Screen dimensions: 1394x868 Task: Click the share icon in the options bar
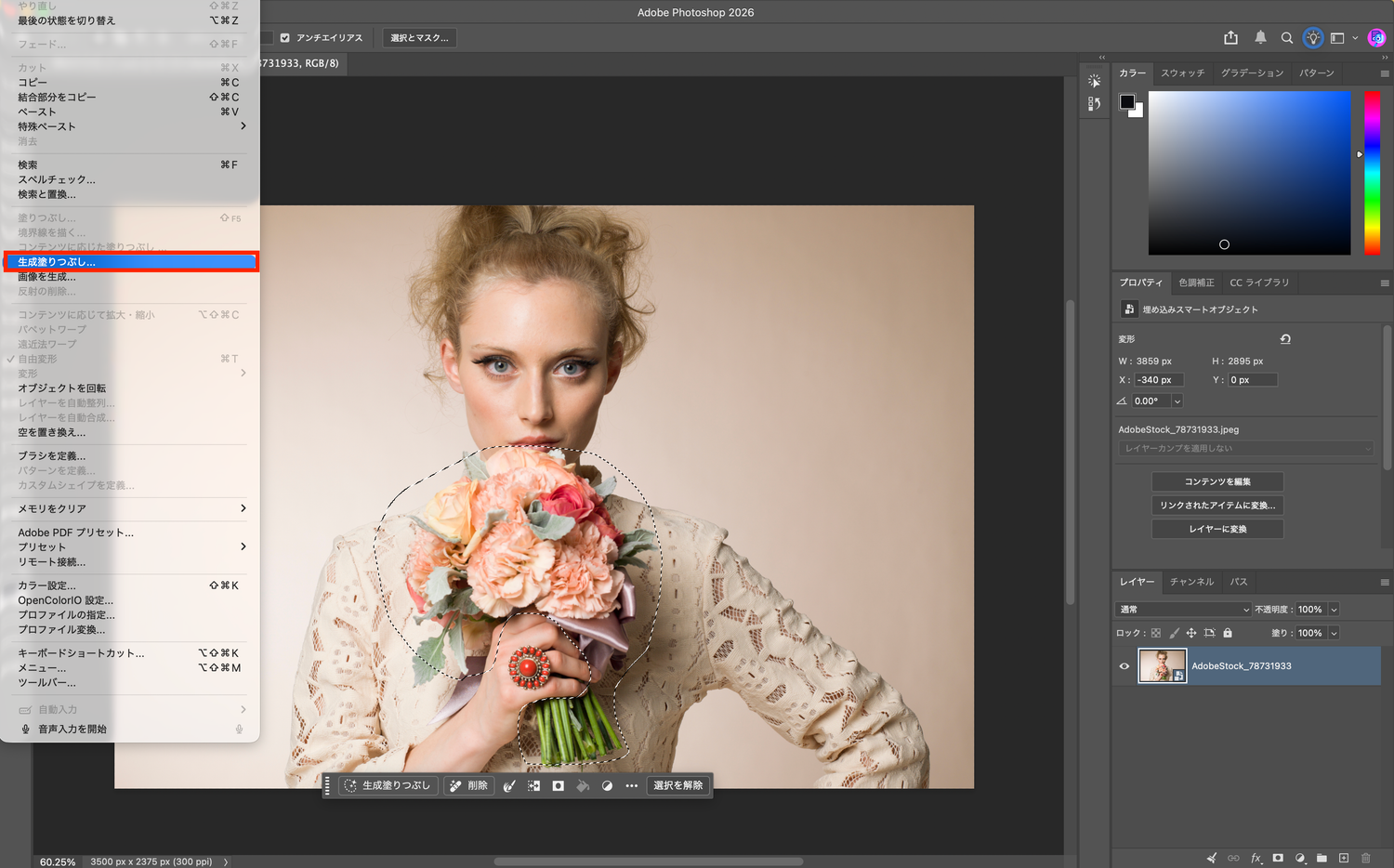click(1230, 37)
